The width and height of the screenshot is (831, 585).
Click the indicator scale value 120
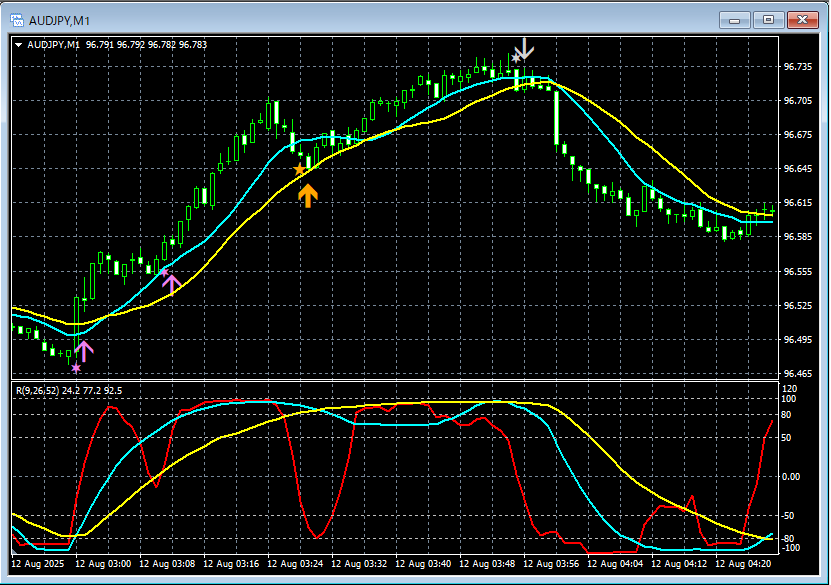click(789, 389)
